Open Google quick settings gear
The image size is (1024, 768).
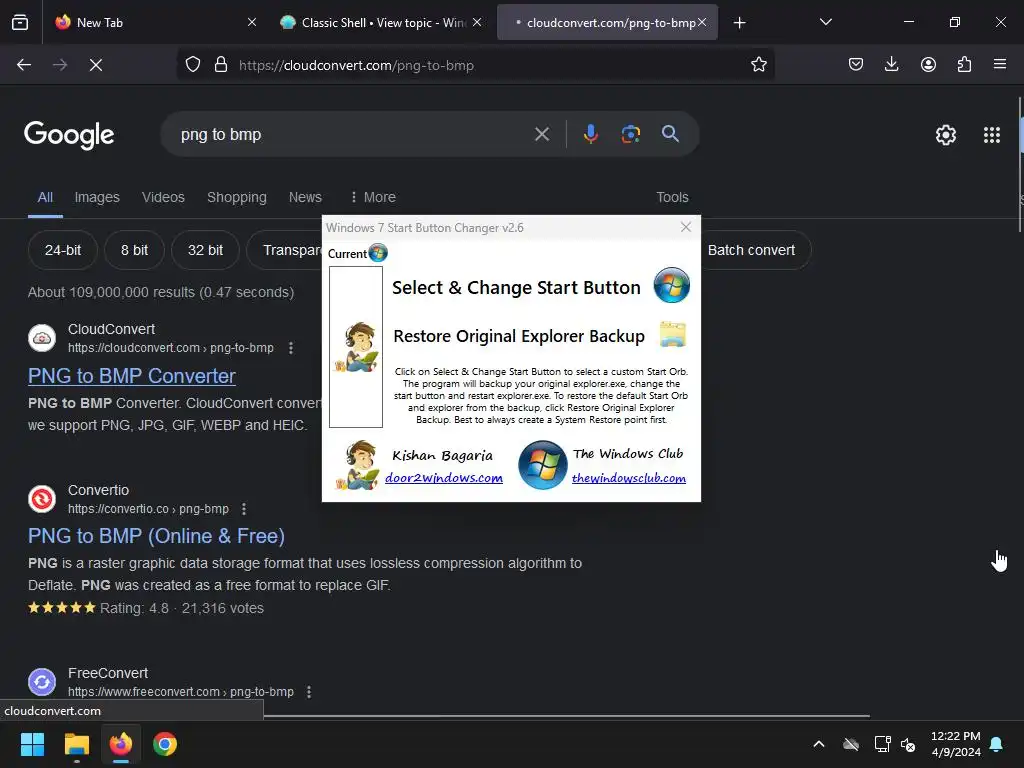point(946,135)
